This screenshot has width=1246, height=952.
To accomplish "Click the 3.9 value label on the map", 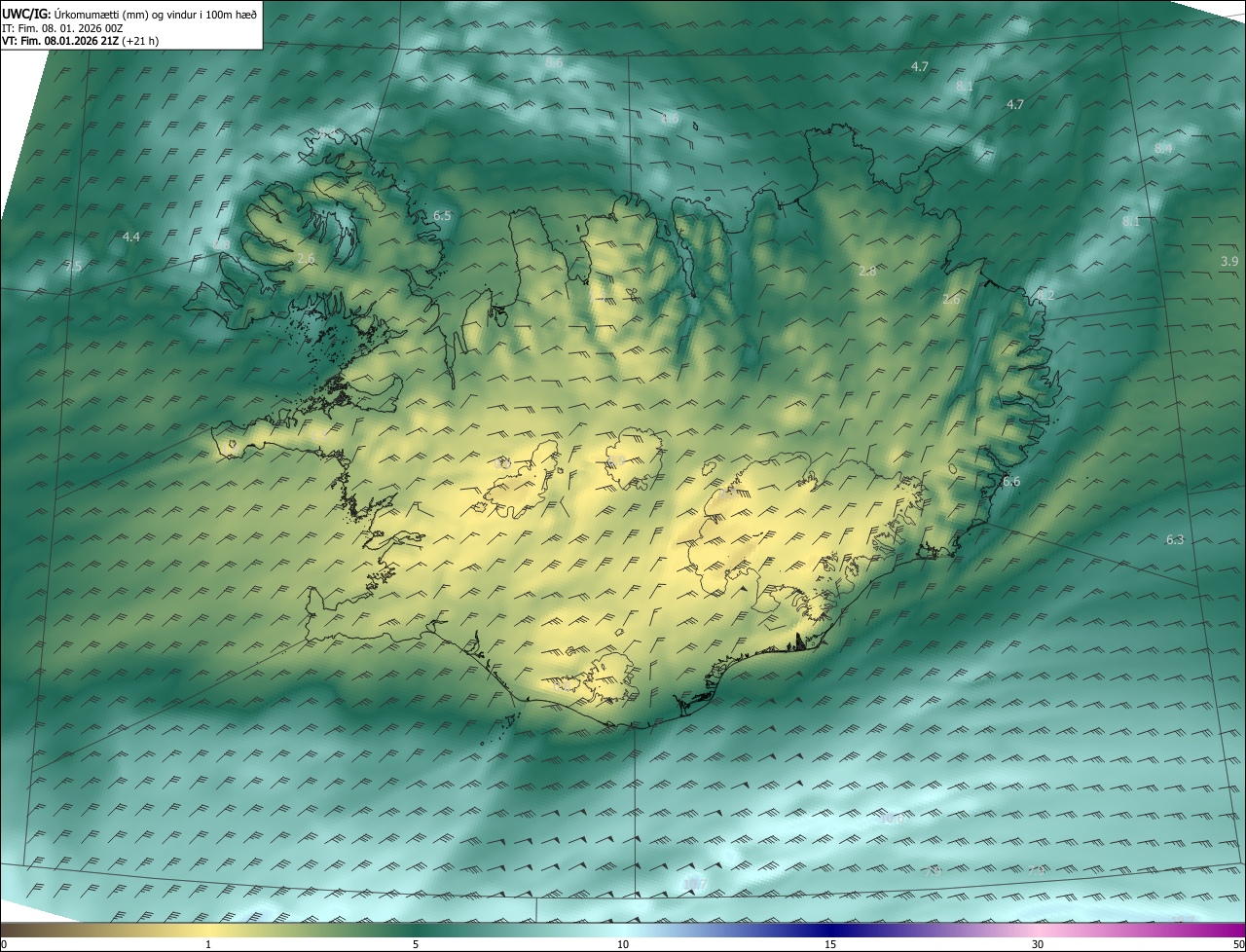I will point(1229,261).
